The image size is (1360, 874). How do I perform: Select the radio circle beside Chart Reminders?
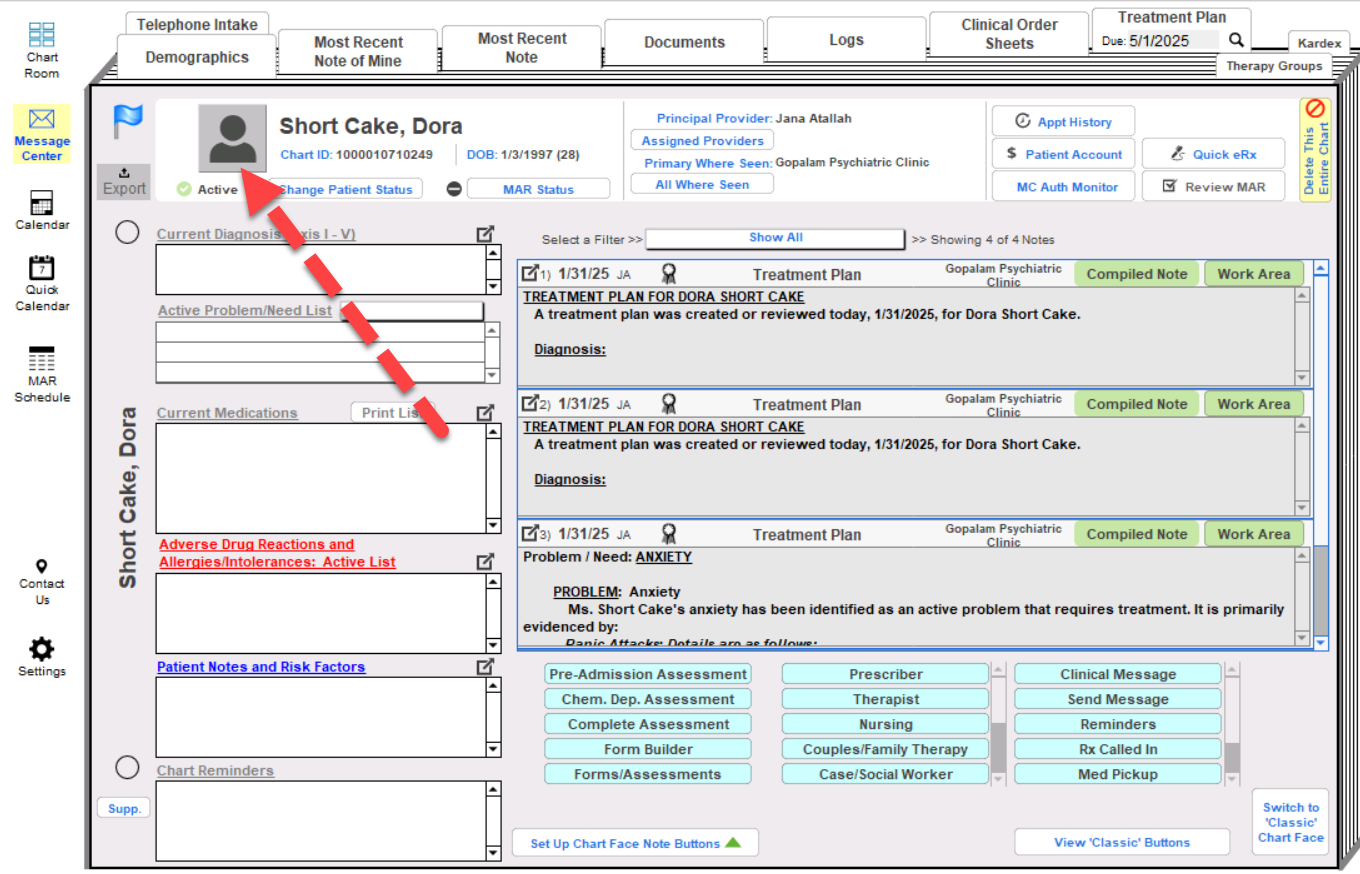click(127, 767)
